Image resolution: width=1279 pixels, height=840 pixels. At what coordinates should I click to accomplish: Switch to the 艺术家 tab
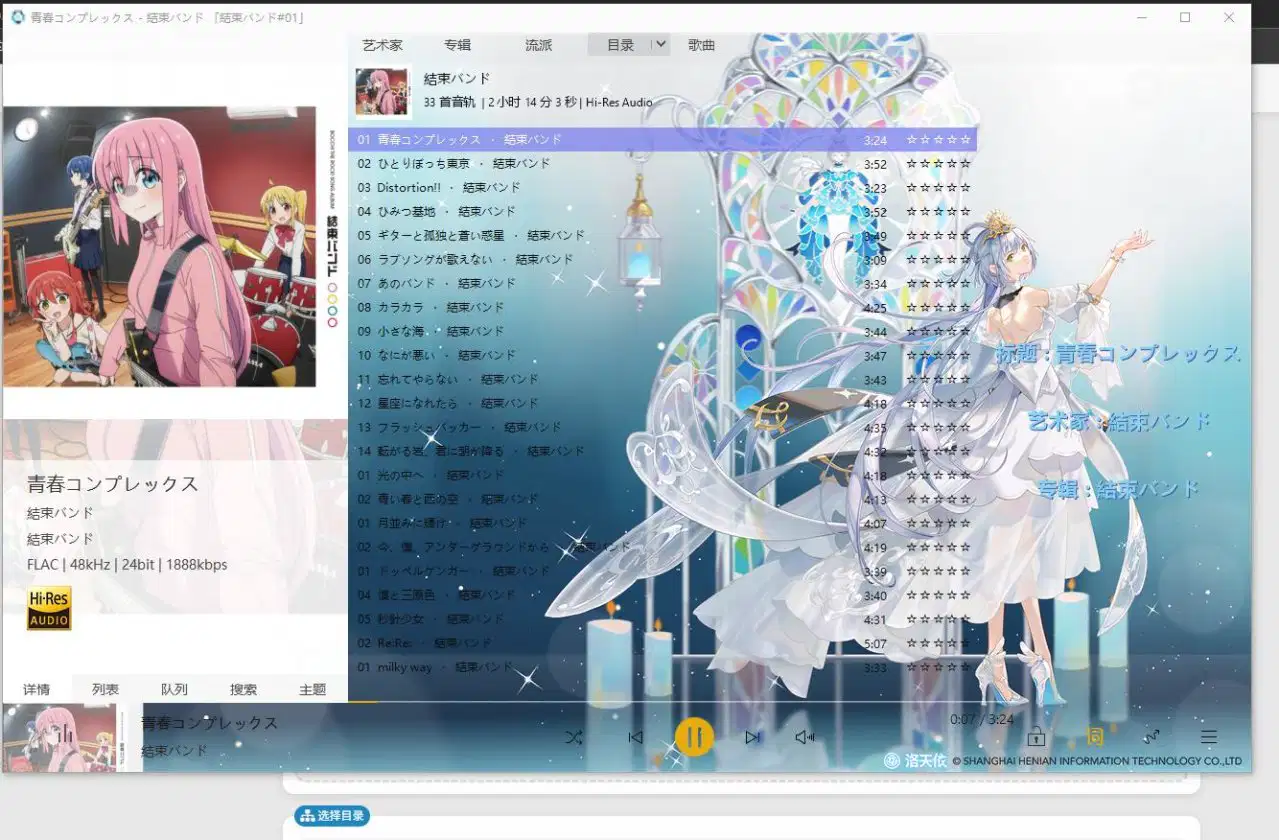click(383, 45)
